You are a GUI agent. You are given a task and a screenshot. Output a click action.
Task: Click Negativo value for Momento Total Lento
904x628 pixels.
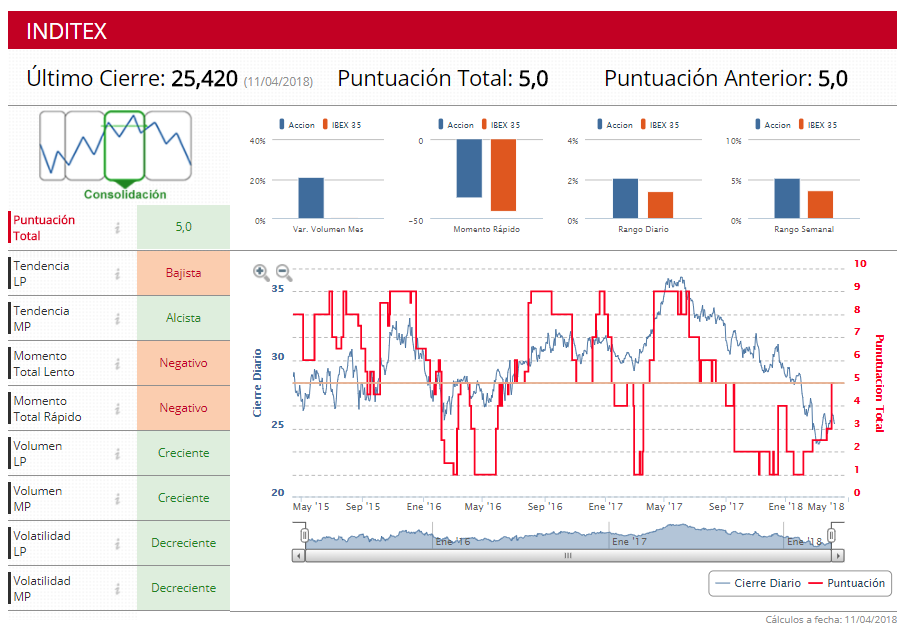tap(183, 363)
